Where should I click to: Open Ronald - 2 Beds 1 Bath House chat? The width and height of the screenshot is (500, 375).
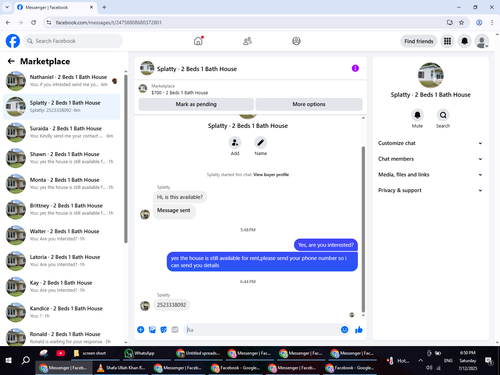[x=62, y=337]
